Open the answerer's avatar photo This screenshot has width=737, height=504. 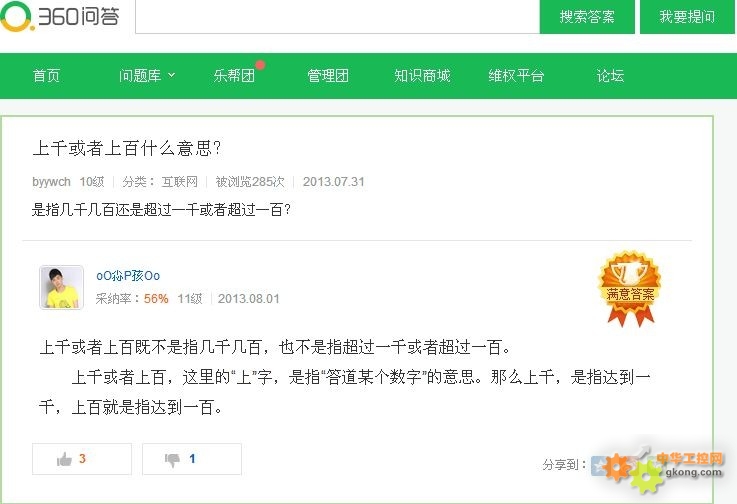[x=62, y=287]
